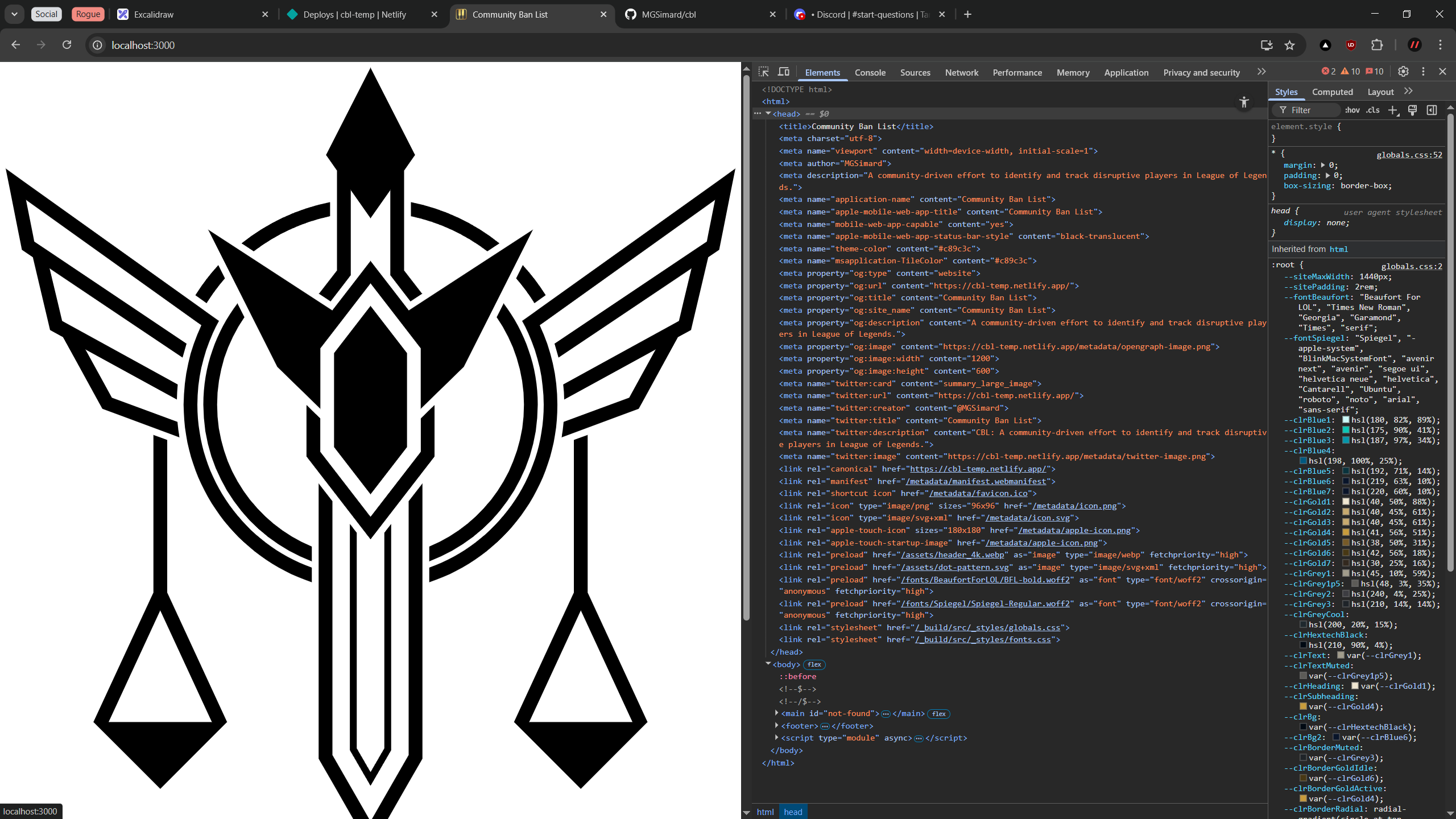The height and width of the screenshot is (819, 1456).
Task: Open DevTools three-dot customize menu
Action: tap(1423, 72)
